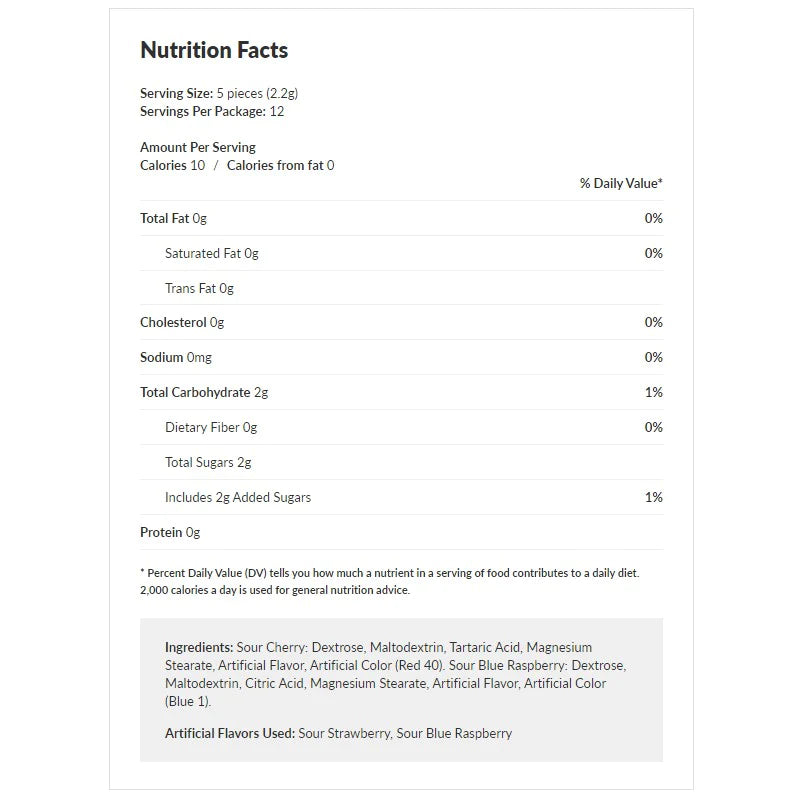800x800 pixels.
Task: Click the Percent Daily Value footnote
Action: click(389, 581)
